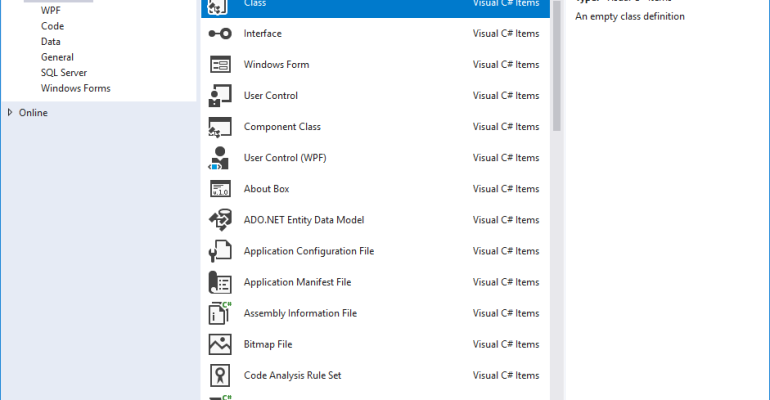Click 'Visual C# Items' beside Bitmap File

click(506, 345)
